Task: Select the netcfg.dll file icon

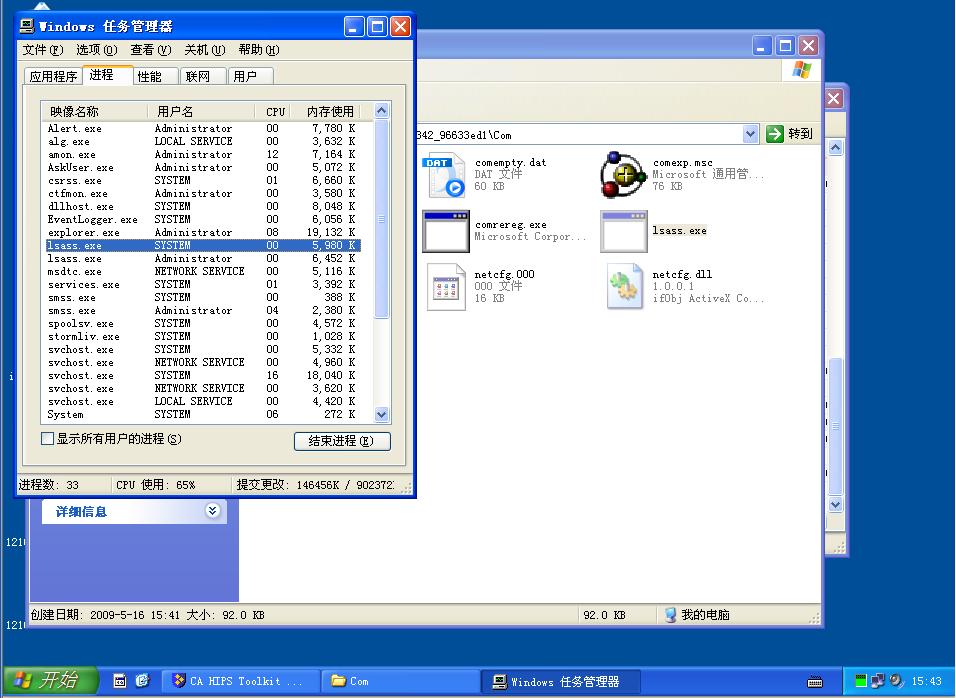Action: 623,287
